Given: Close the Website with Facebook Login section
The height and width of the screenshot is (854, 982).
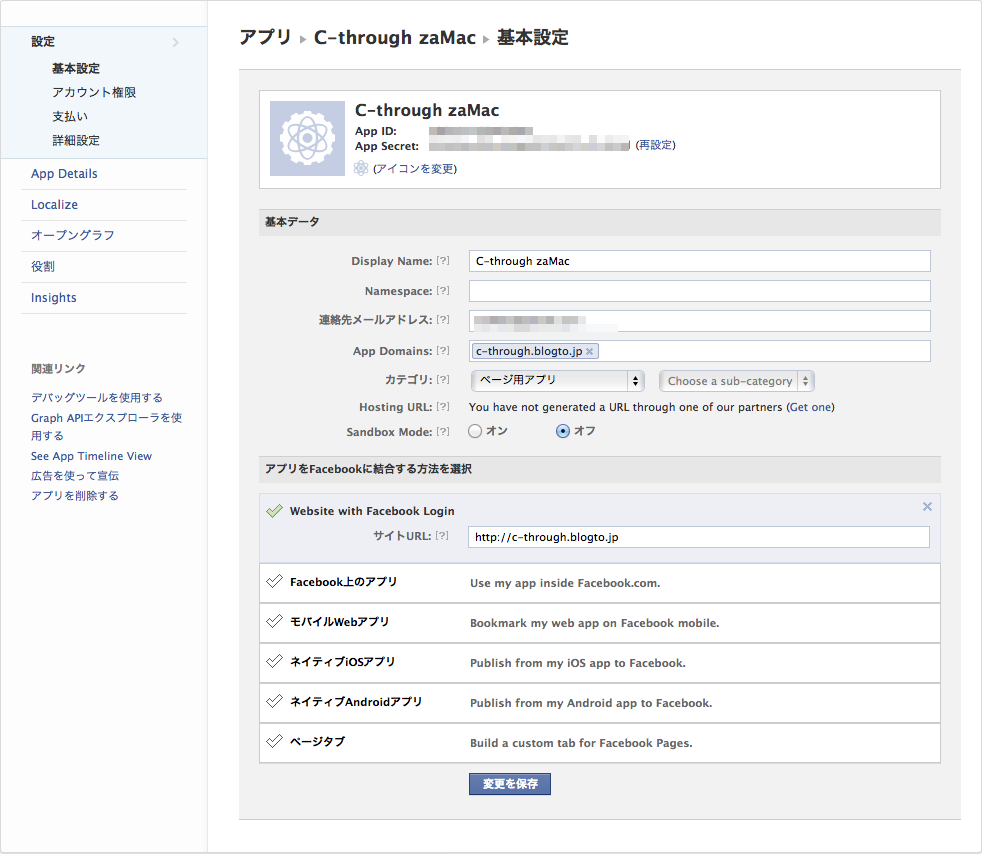Looking at the screenshot, I should [927, 507].
